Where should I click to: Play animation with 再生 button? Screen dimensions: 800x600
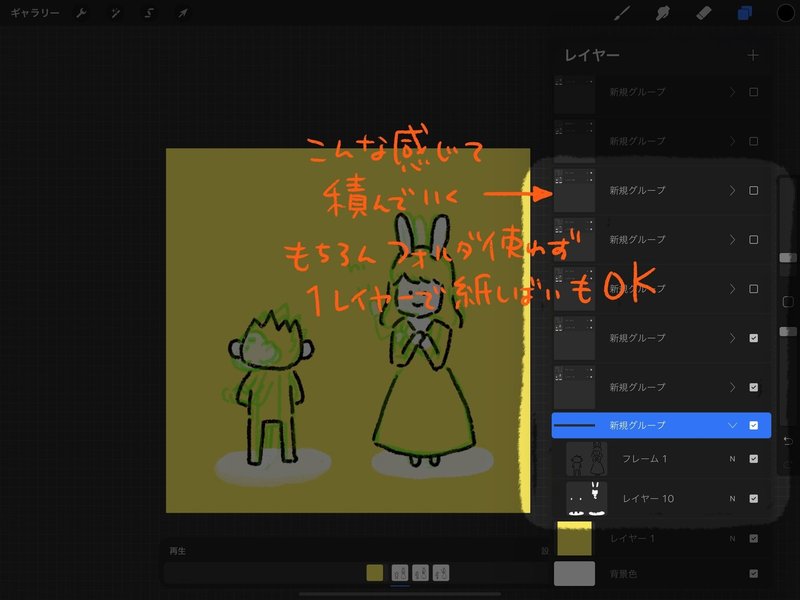point(178,551)
